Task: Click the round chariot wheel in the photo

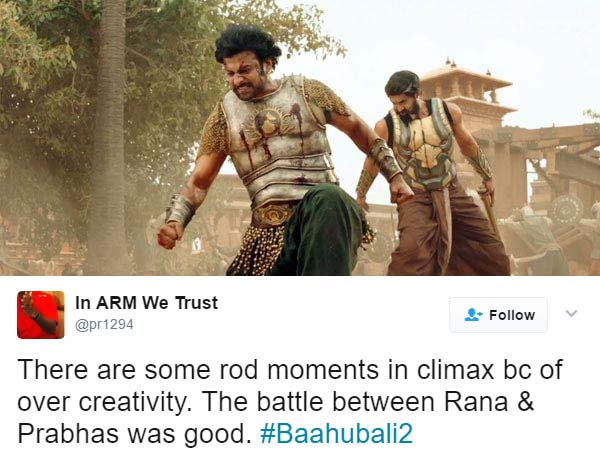Action: (566, 209)
